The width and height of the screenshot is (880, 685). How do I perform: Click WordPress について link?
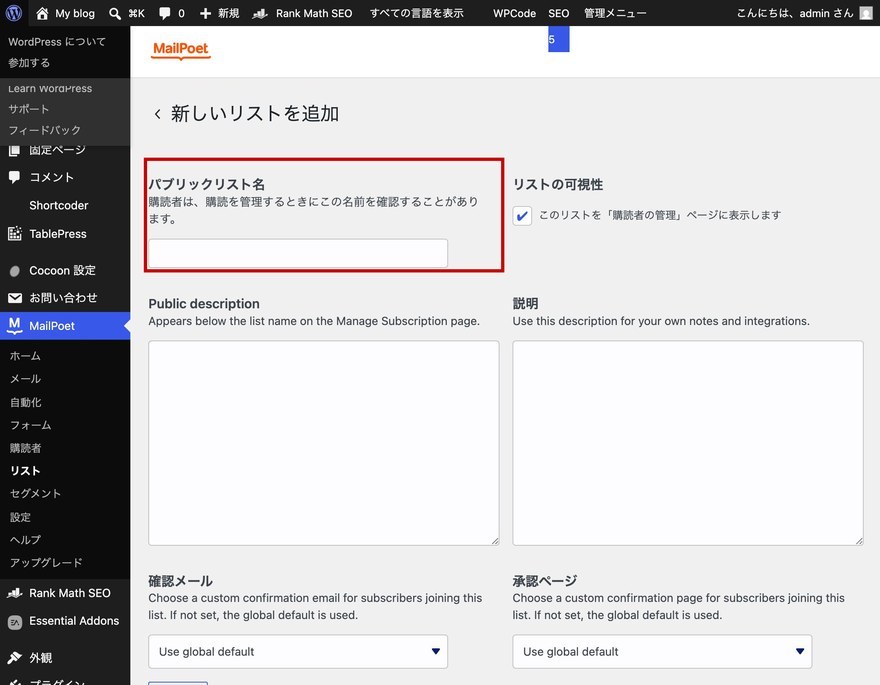pyautogui.click(x=57, y=42)
